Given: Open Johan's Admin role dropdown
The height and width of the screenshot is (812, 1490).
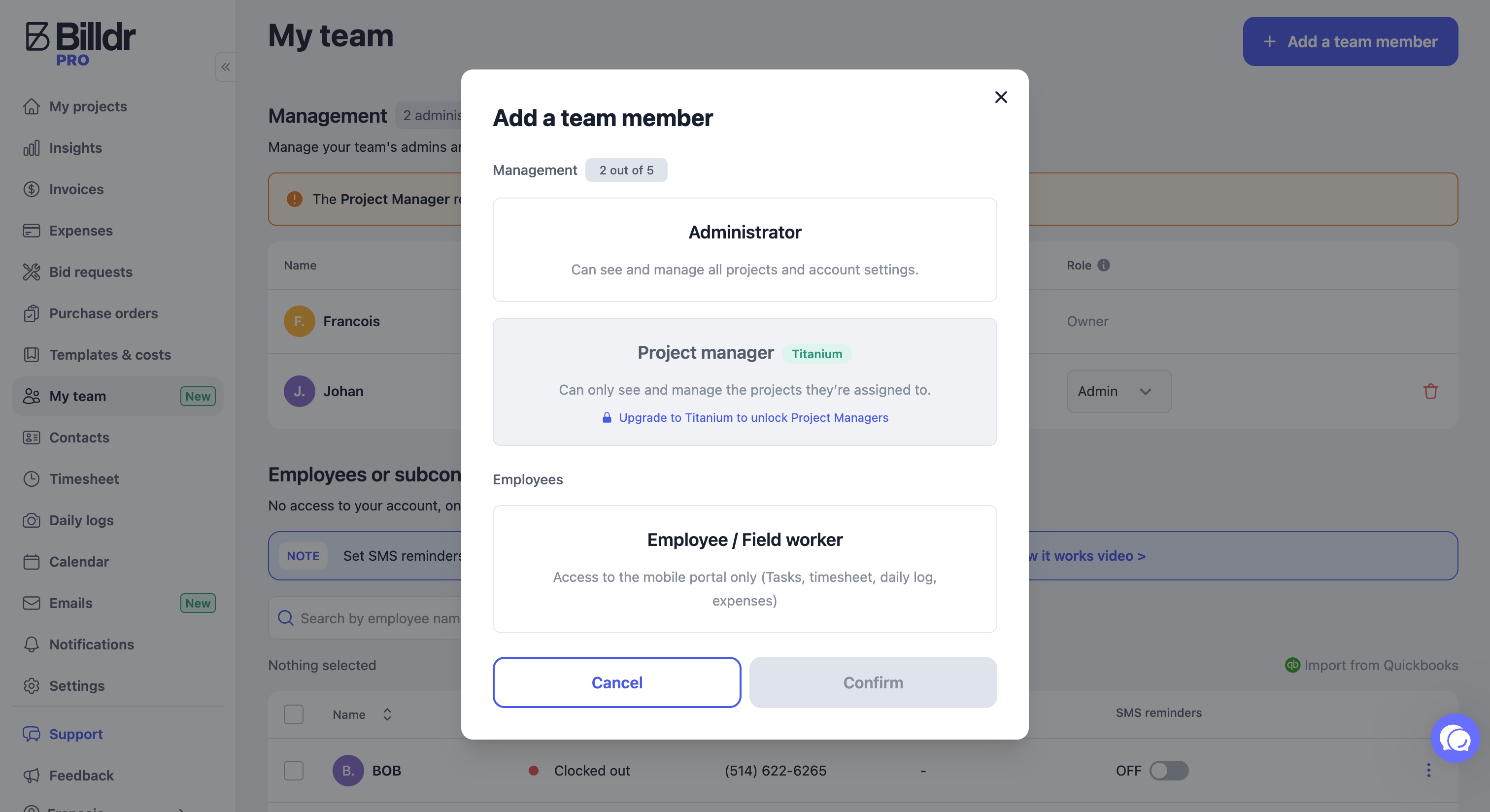Looking at the screenshot, I should 1118,392.
